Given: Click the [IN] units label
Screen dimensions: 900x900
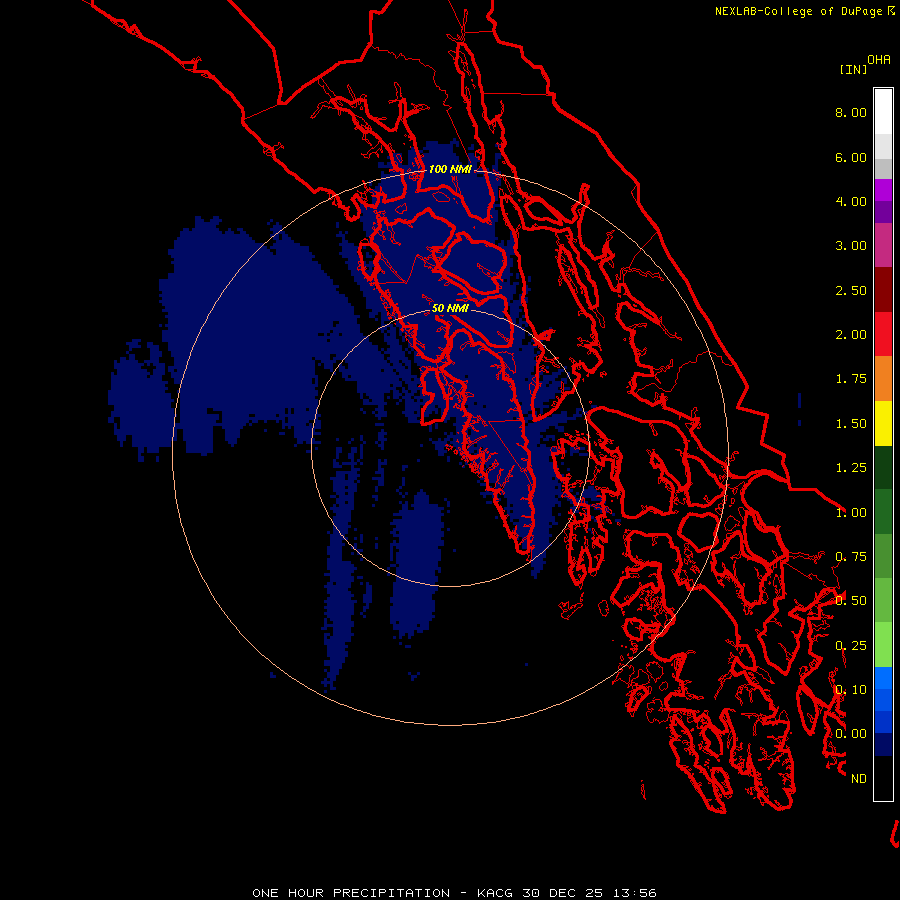Looking at the screenshot, I should [x=854, y=69].
